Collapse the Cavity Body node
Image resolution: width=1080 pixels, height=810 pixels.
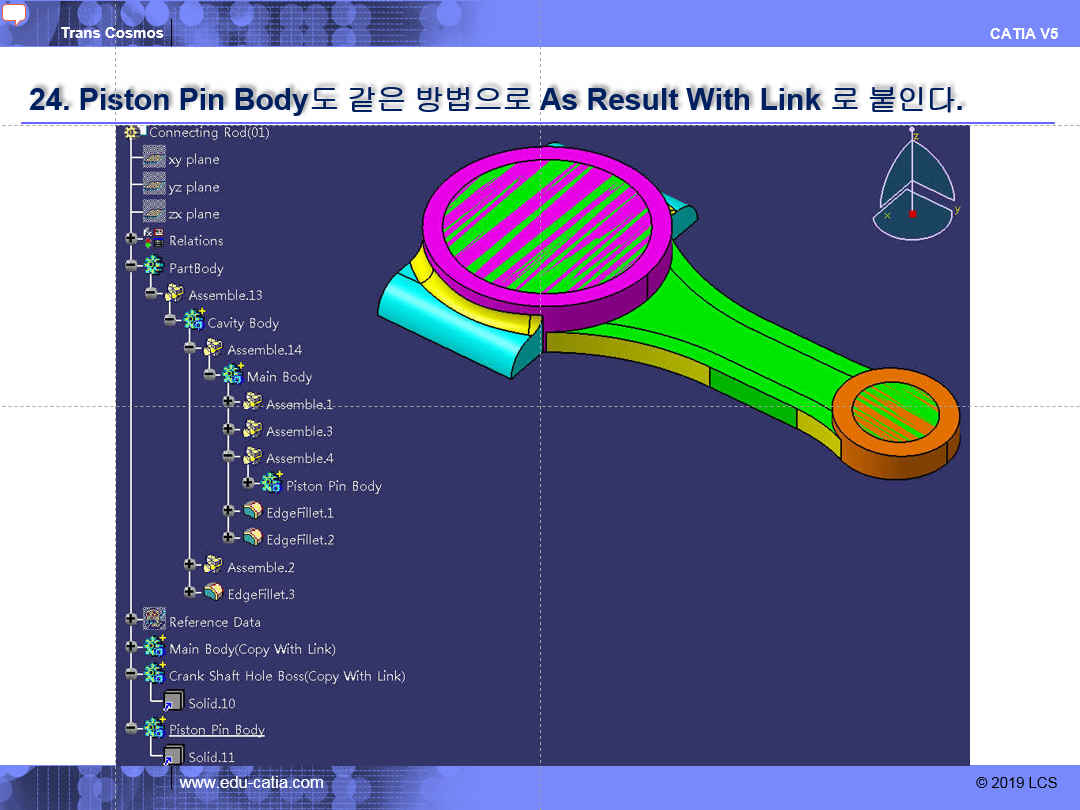pyautogui.click(x=170, y=322)
